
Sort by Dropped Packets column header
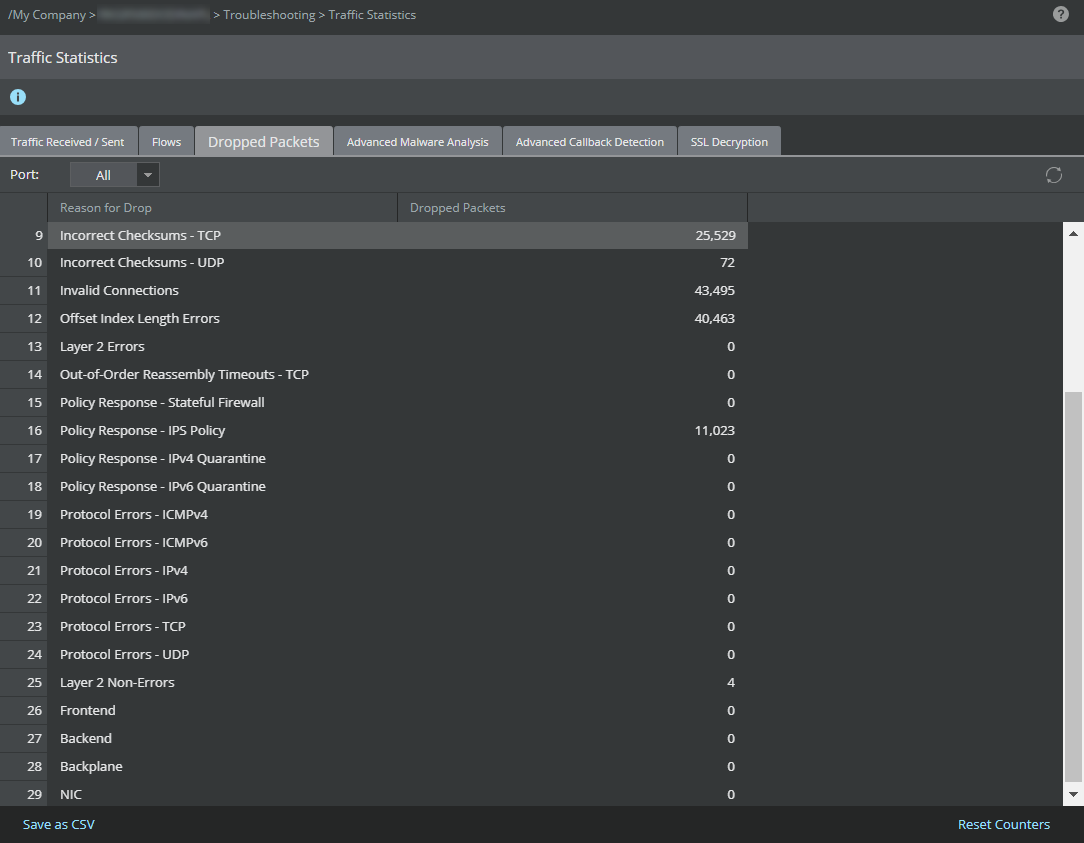[x=572, y=207]
